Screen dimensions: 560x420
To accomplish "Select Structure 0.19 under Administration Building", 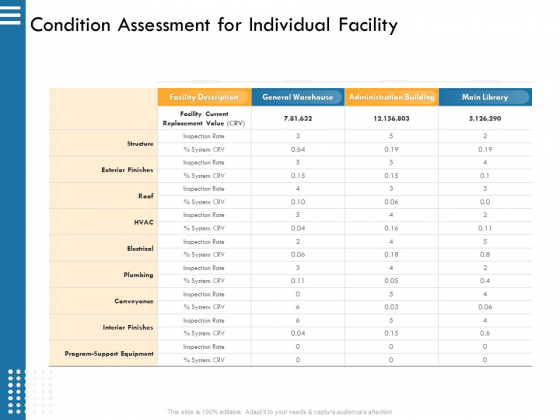I will click(x=391, y=150).
